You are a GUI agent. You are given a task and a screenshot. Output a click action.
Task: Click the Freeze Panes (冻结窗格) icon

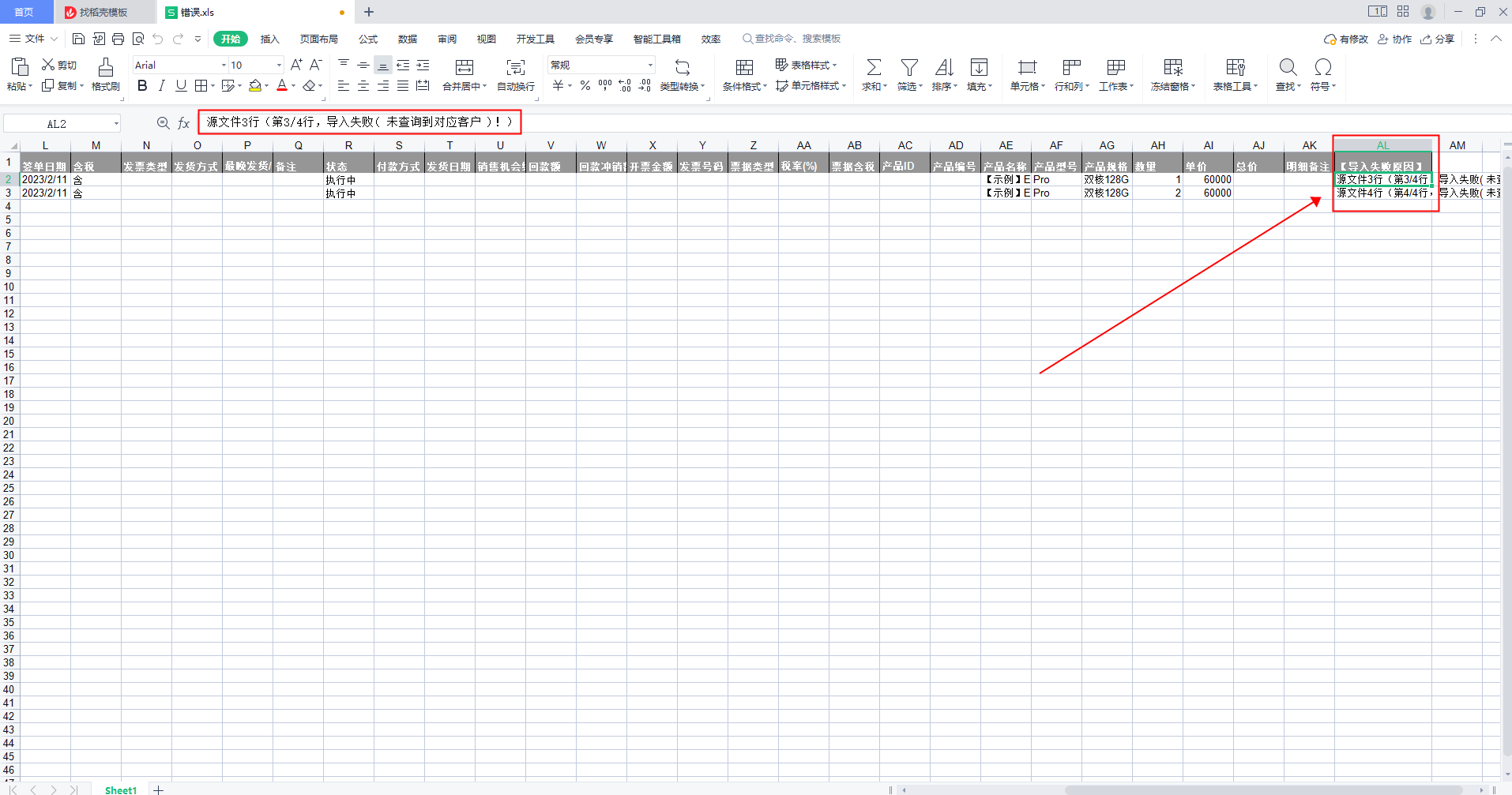pyautogui.click(x=1173, y=68)
